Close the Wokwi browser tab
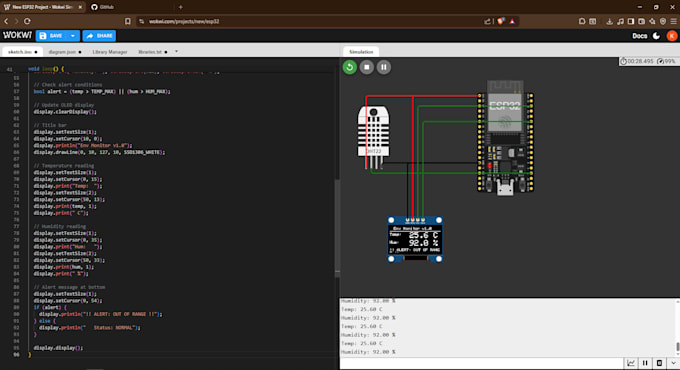Image resolution: width=680 pixels, height=370 pixels. tap(80, 7)
